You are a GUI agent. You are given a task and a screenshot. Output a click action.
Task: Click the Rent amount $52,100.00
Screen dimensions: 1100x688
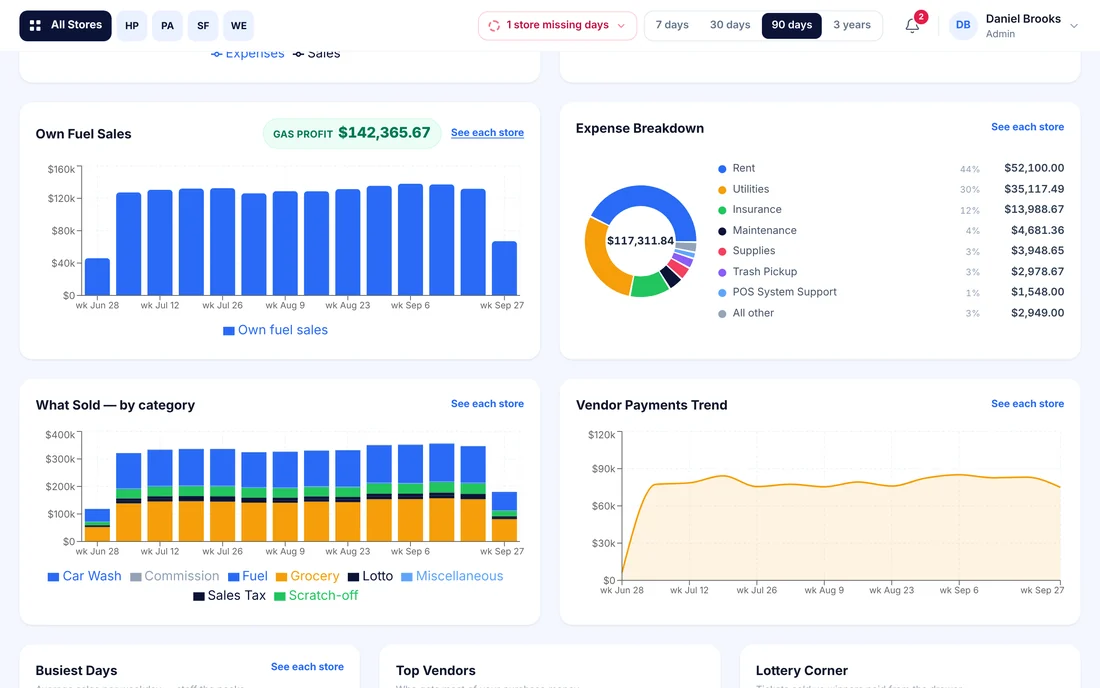click(1033, 168)
